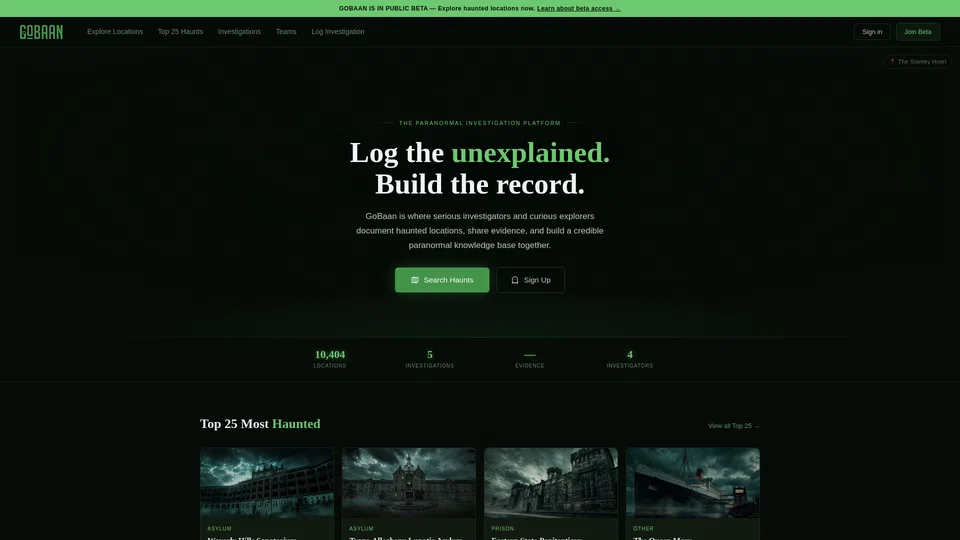960x540 pixels.
Task: Follow the Learn about beta access link
Action: [579, 9]
